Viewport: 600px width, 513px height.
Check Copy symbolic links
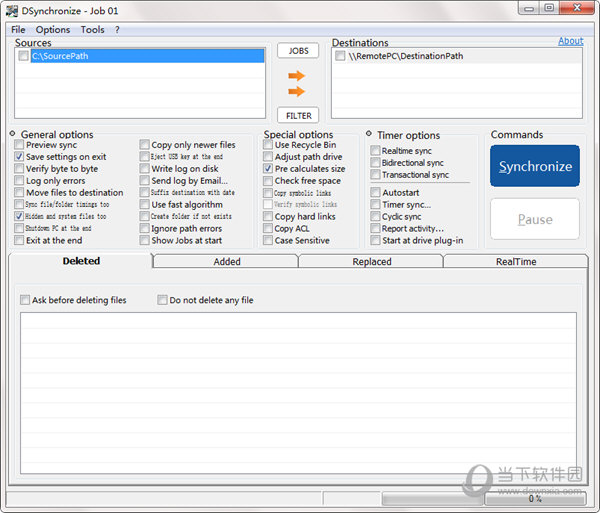pyautogui.click(x=268, y=193)
